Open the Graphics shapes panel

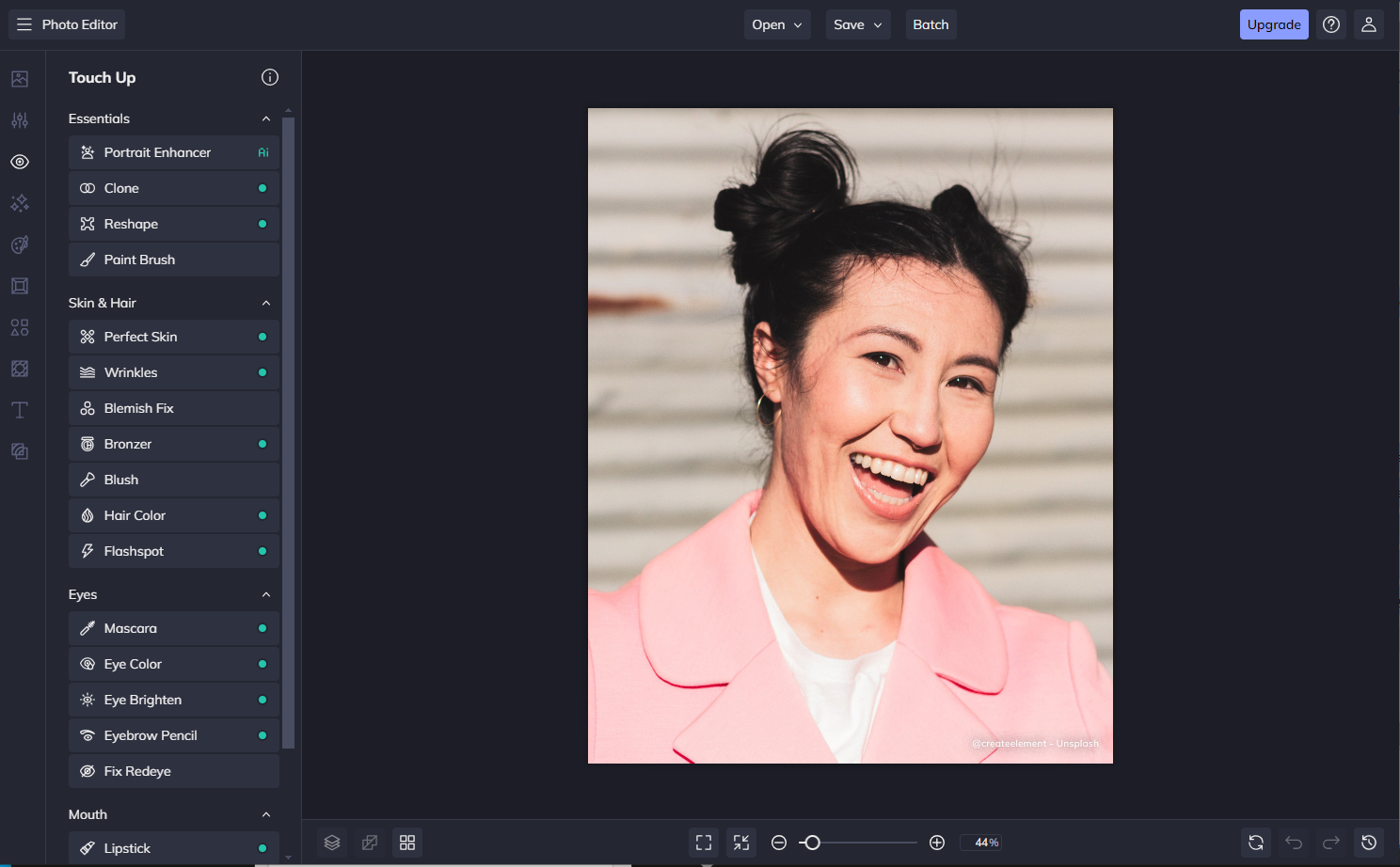coord(20,327)
